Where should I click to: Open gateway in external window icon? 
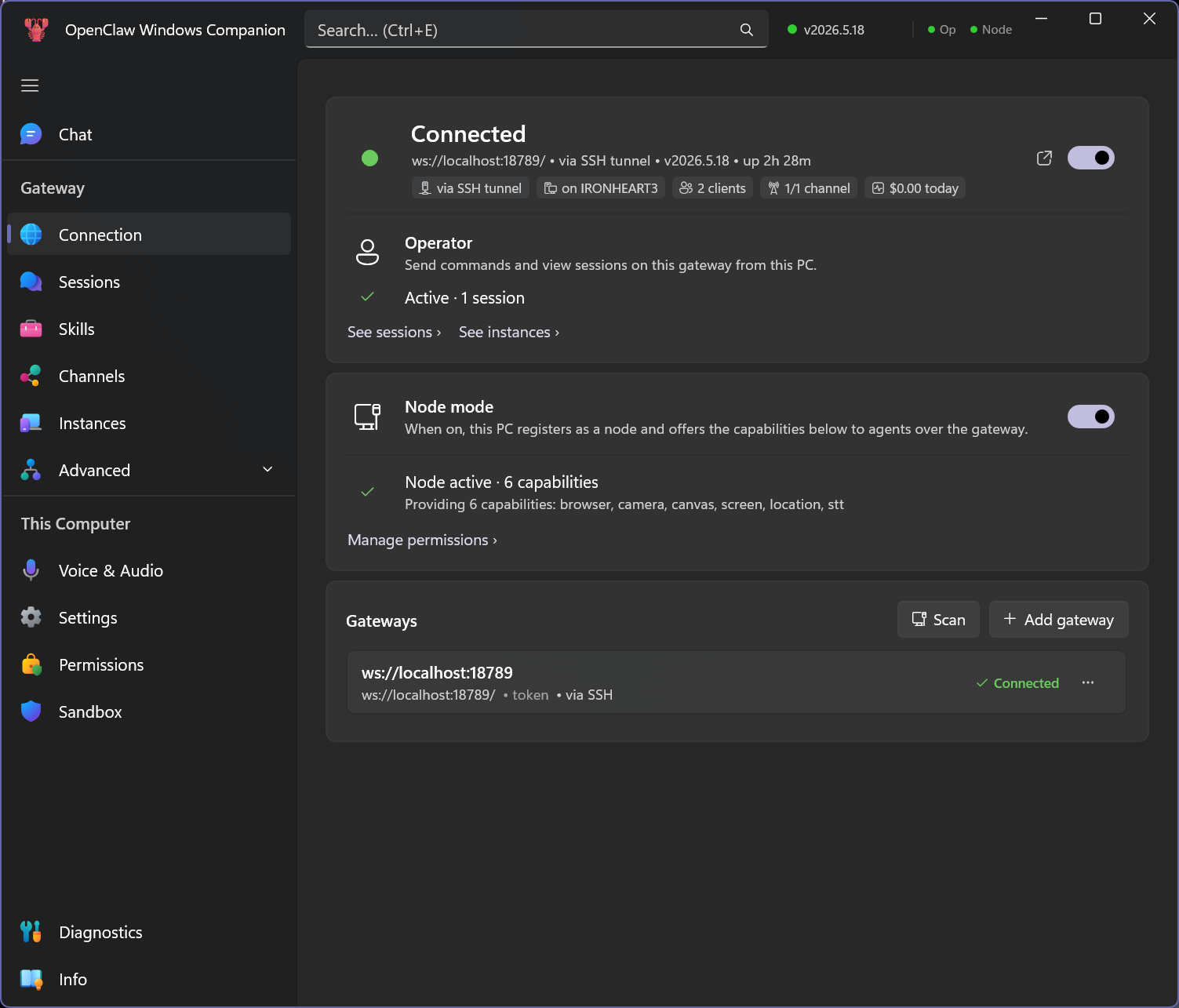click(x=1044, y=158)
